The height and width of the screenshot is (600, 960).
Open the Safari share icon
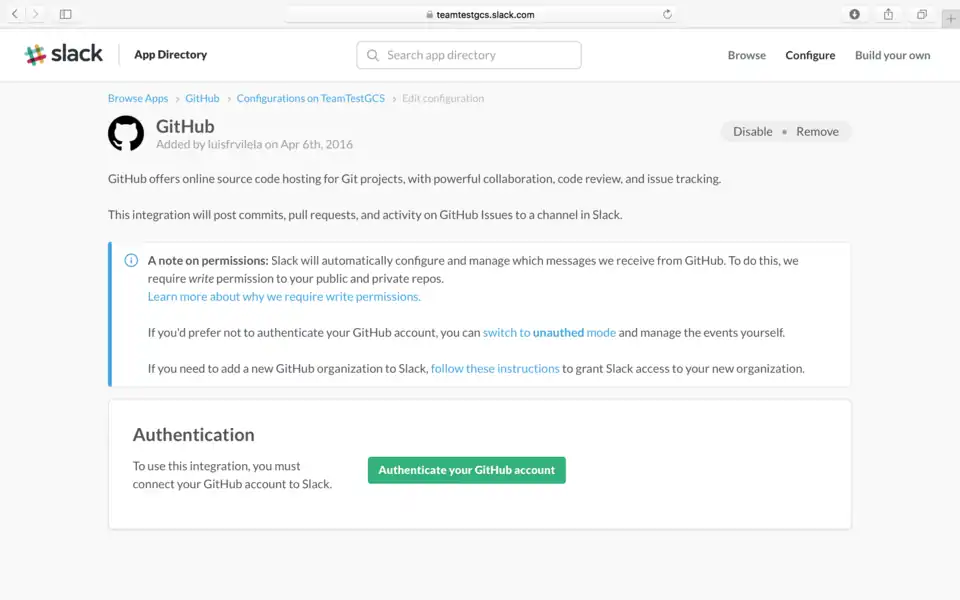pos(888,14)
